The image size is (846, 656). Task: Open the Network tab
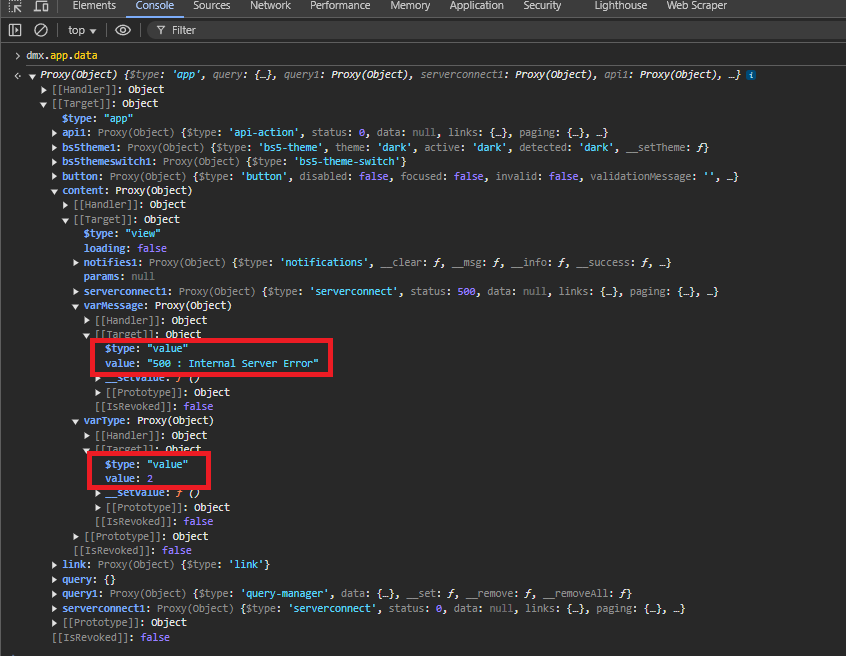coord(270,6)
